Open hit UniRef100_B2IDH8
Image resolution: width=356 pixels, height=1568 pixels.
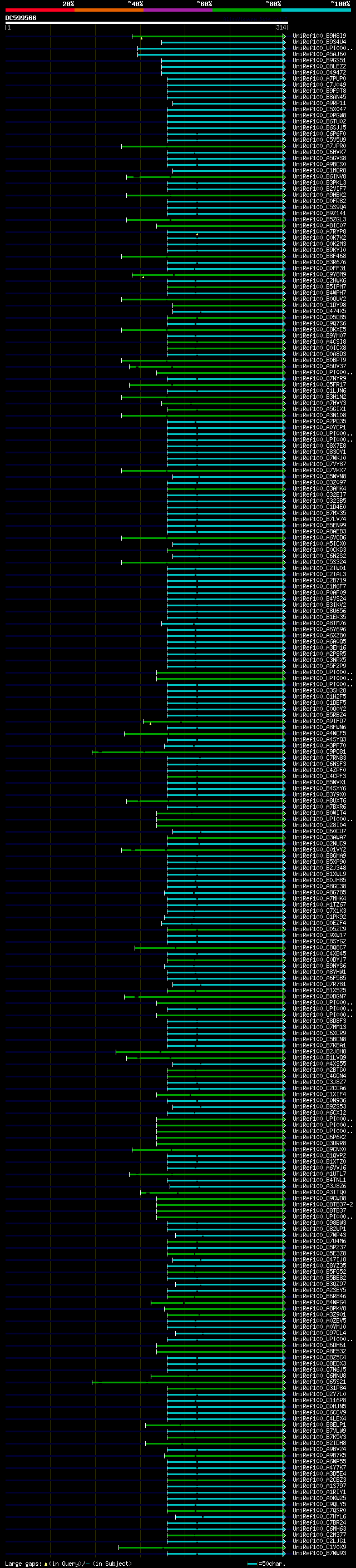tap(319, 1443)
